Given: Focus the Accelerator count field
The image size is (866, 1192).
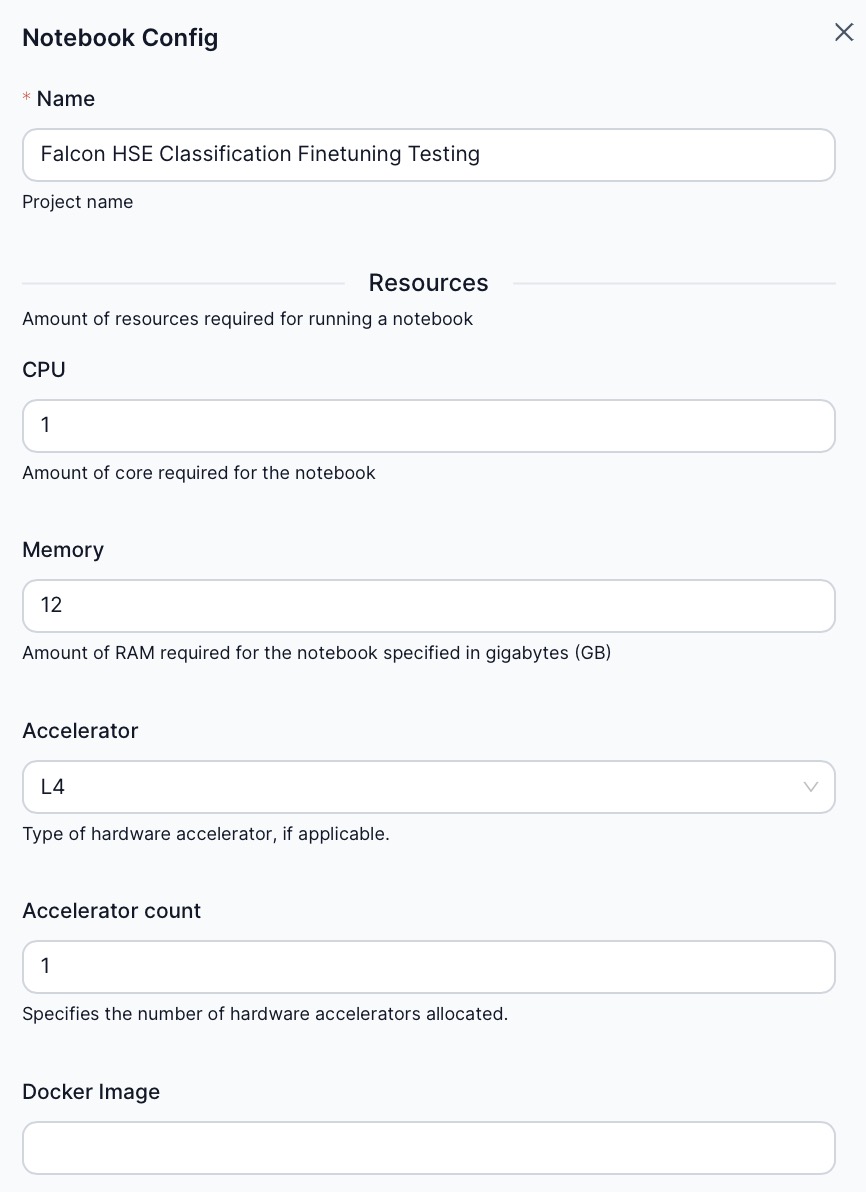Looking at the screenshot, I should (x=428, y=966).
